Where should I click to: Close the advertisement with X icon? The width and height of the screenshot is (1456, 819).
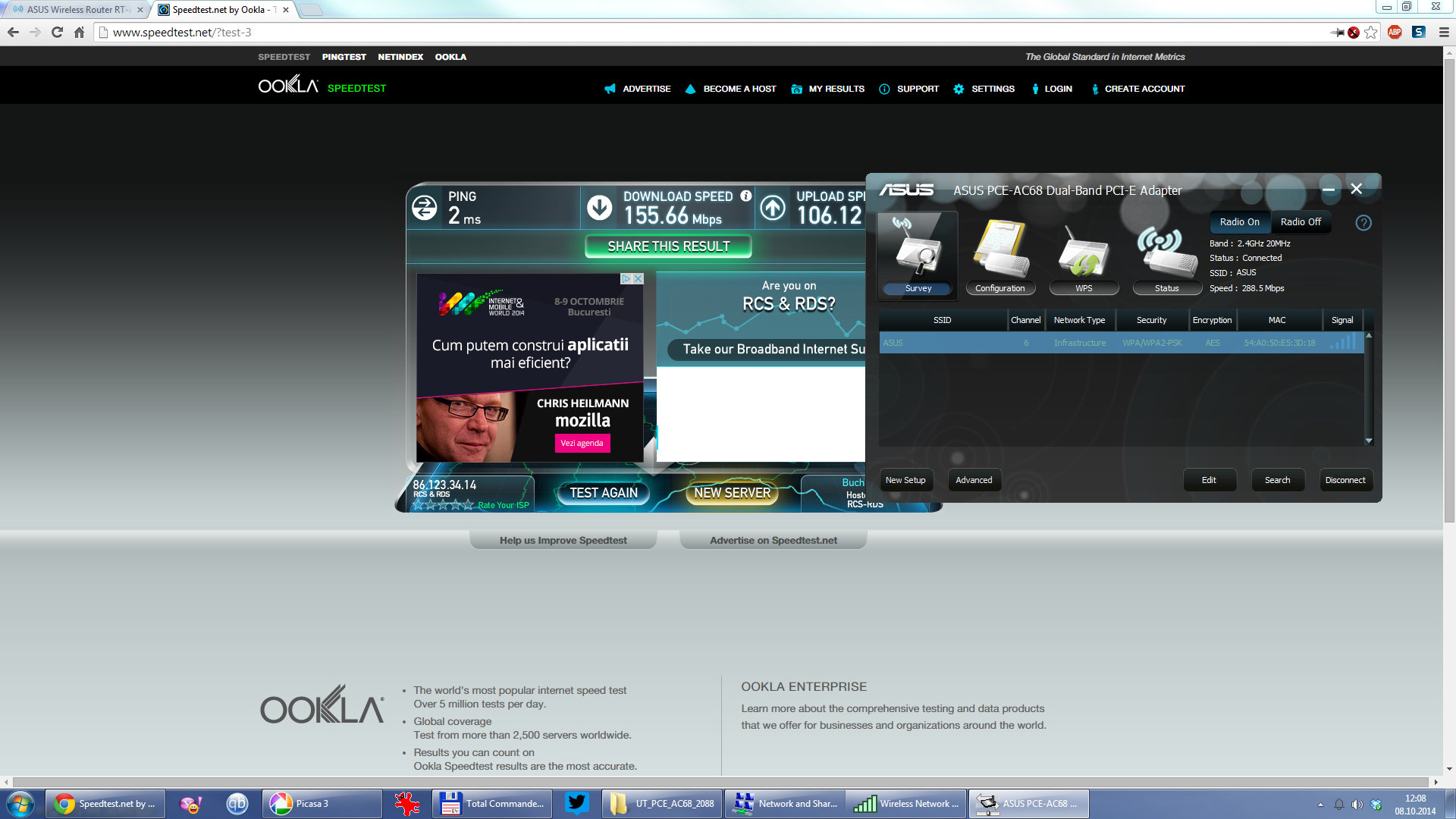(x=639, y=278)
